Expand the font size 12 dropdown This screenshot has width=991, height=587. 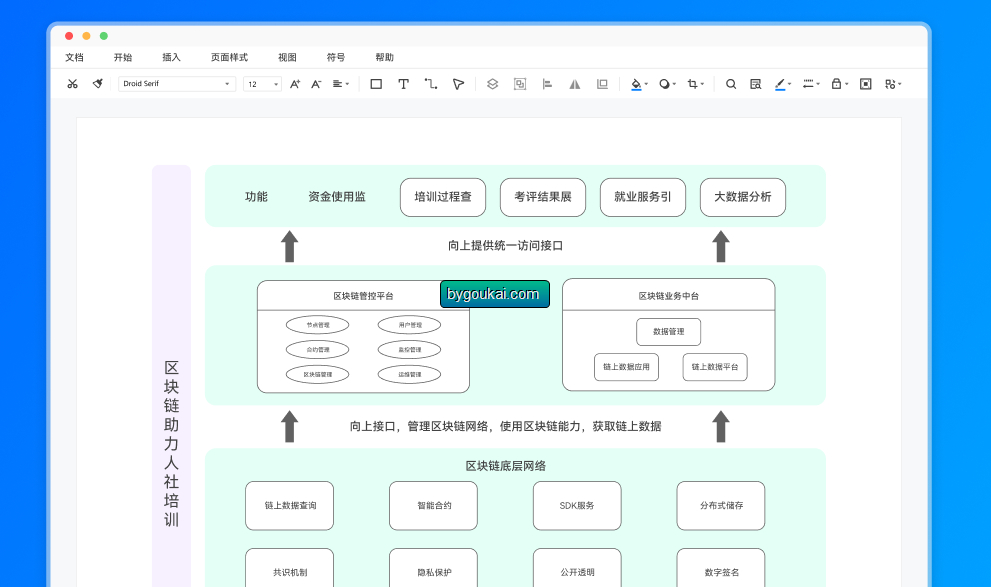tap(262, 84)
